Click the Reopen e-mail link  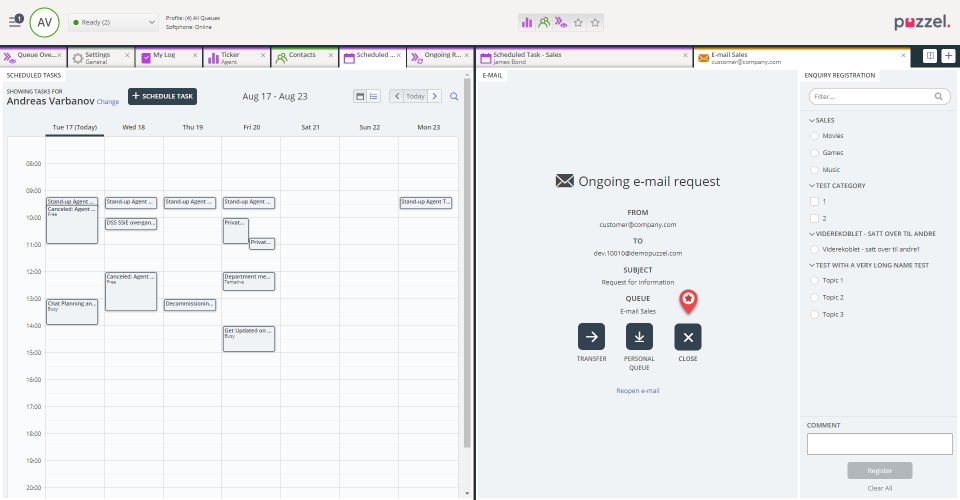638,391
